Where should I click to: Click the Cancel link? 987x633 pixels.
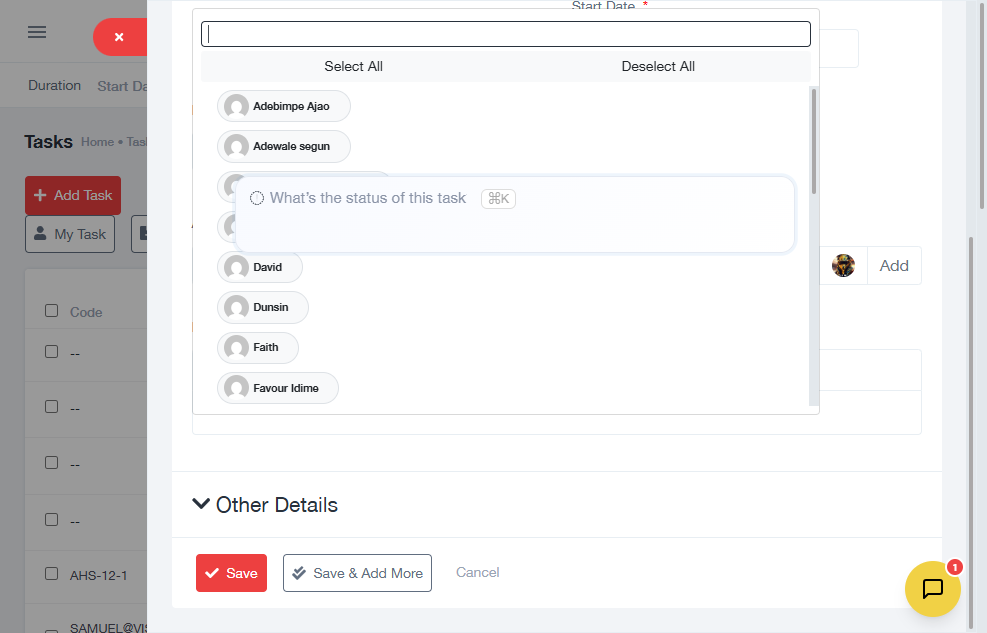coord(477,572)
